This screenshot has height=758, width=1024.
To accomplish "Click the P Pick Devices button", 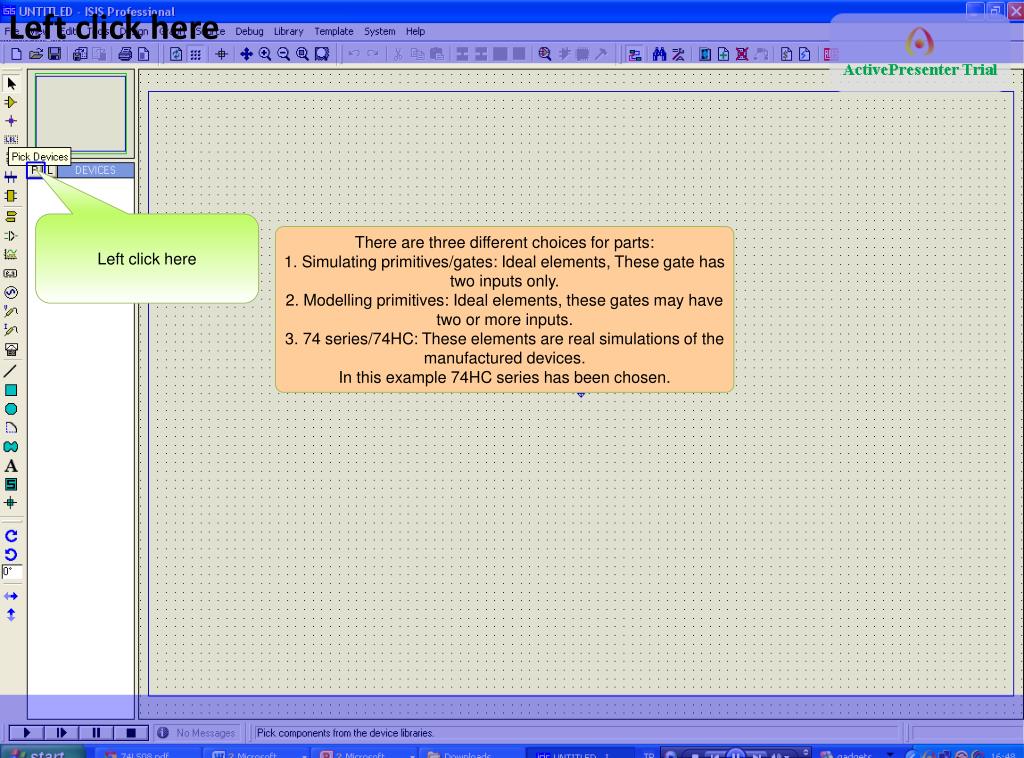I will pyautogui.click(x=35, y=170).
